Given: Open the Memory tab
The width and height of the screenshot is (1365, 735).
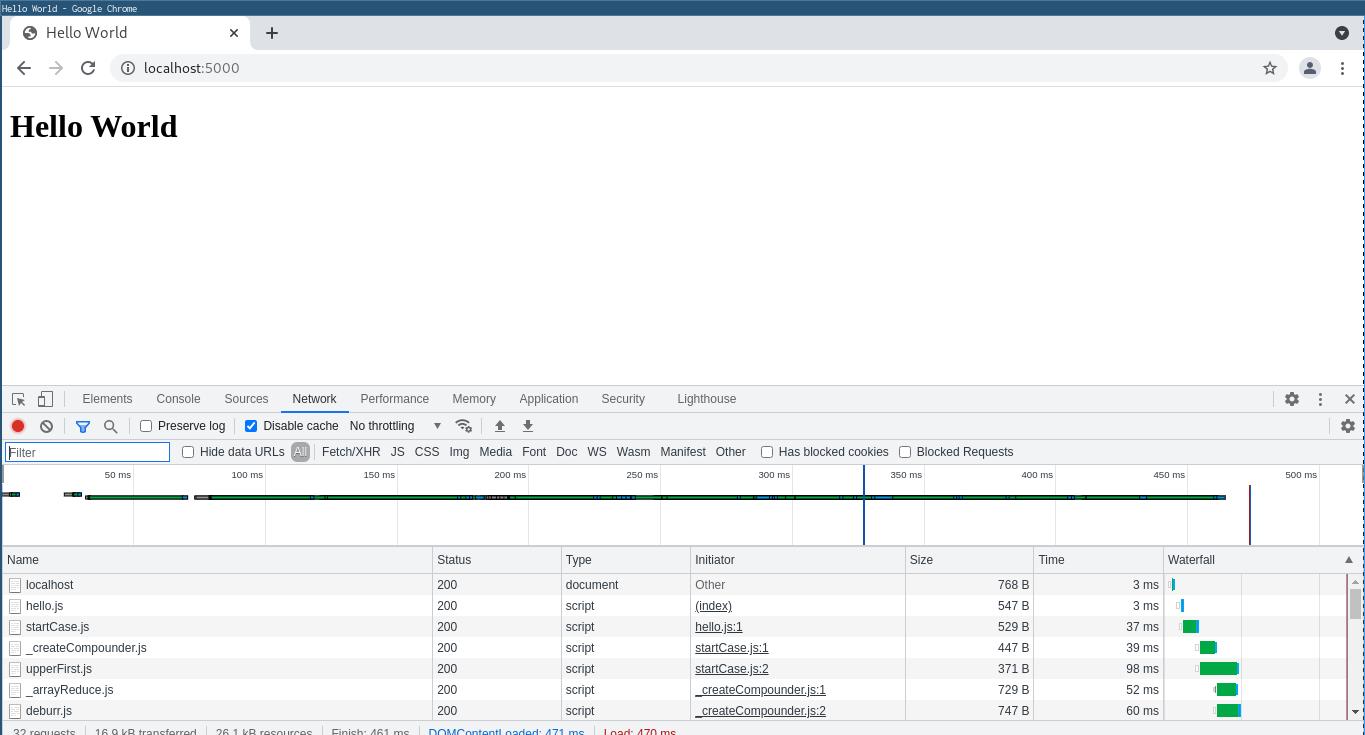Looking at the screenshot, I should click(x=474, y=399).
